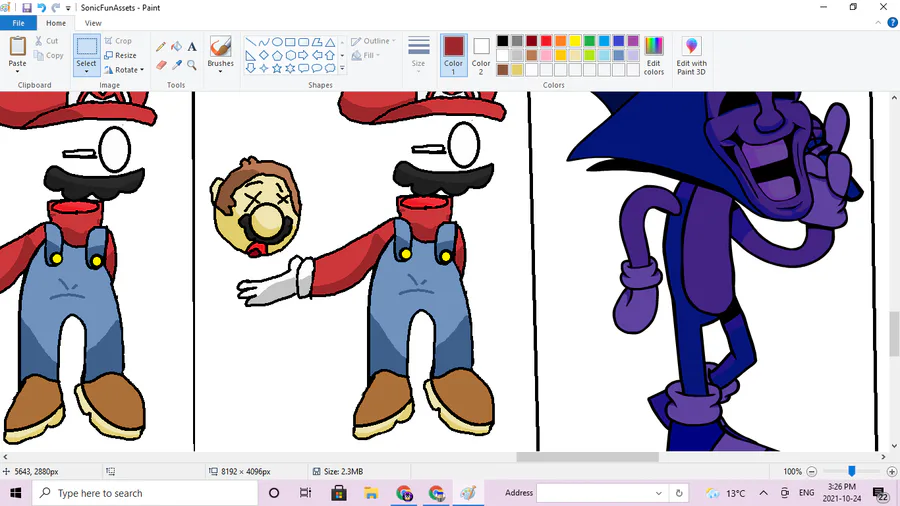Switch to the View tab
900x506 pixels.
(x=93, y=23)
